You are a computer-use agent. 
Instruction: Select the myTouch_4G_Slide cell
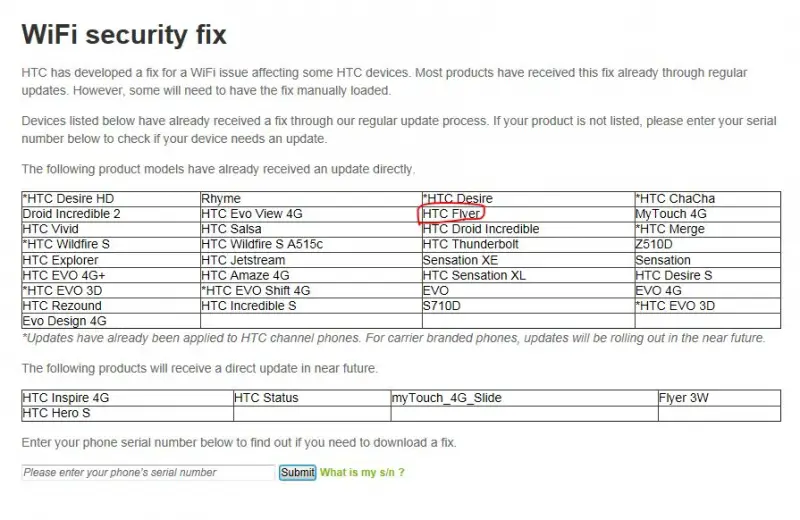[524, 398]
